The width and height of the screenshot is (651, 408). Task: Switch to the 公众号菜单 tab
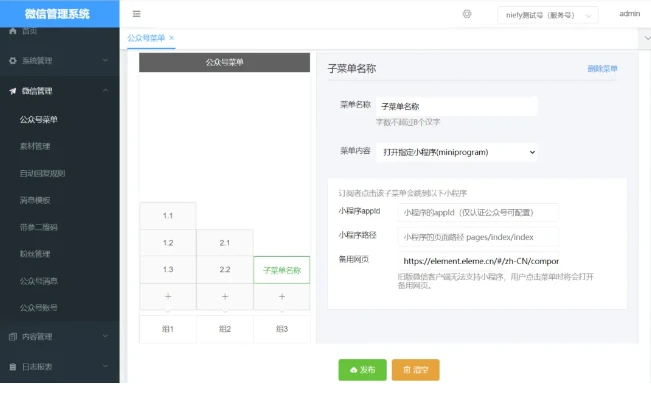pyautogui.click(x=146, y=38)
